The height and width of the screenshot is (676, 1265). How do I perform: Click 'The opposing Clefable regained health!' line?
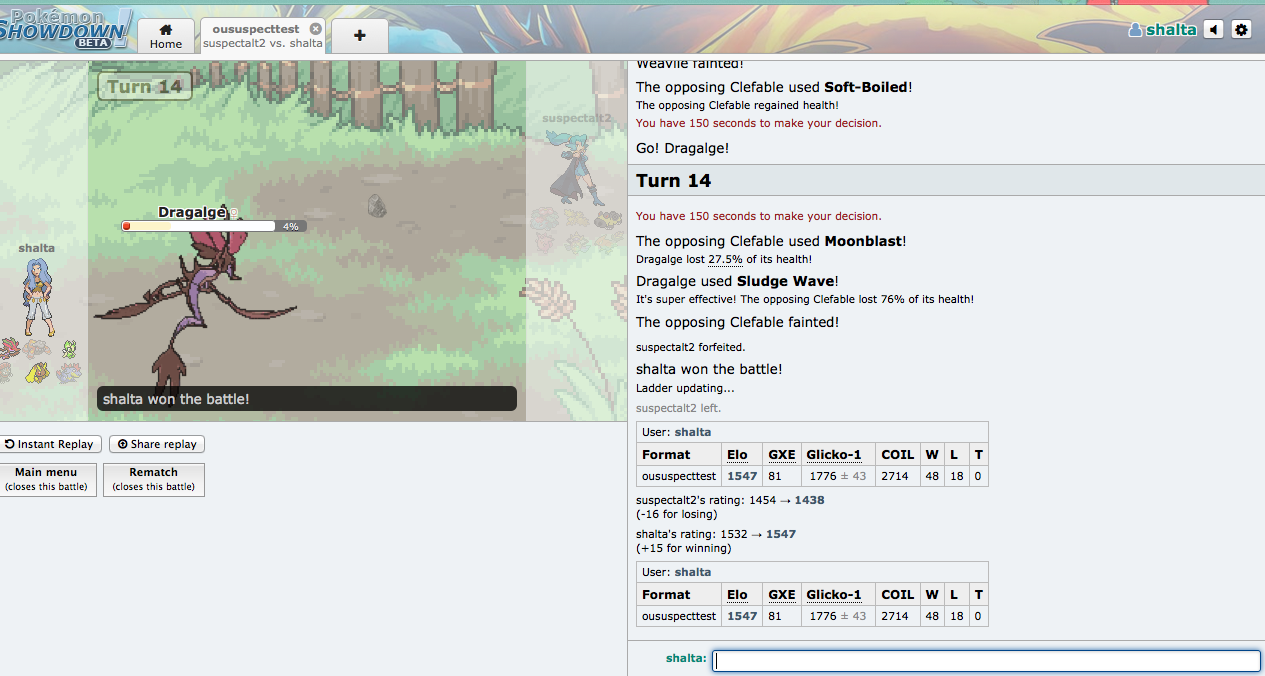point(737,105)
